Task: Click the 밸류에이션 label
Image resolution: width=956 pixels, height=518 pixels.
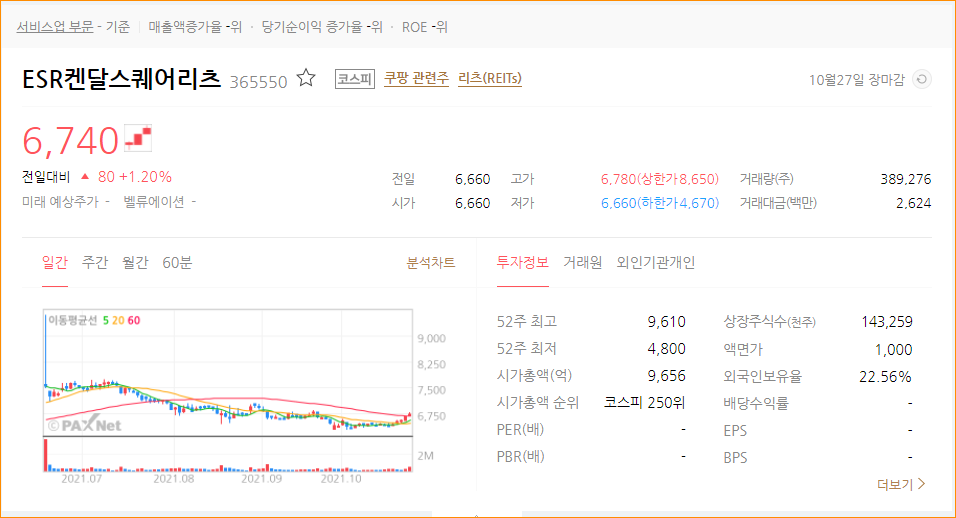Action: pyautogui.click(x=154, y=202)
